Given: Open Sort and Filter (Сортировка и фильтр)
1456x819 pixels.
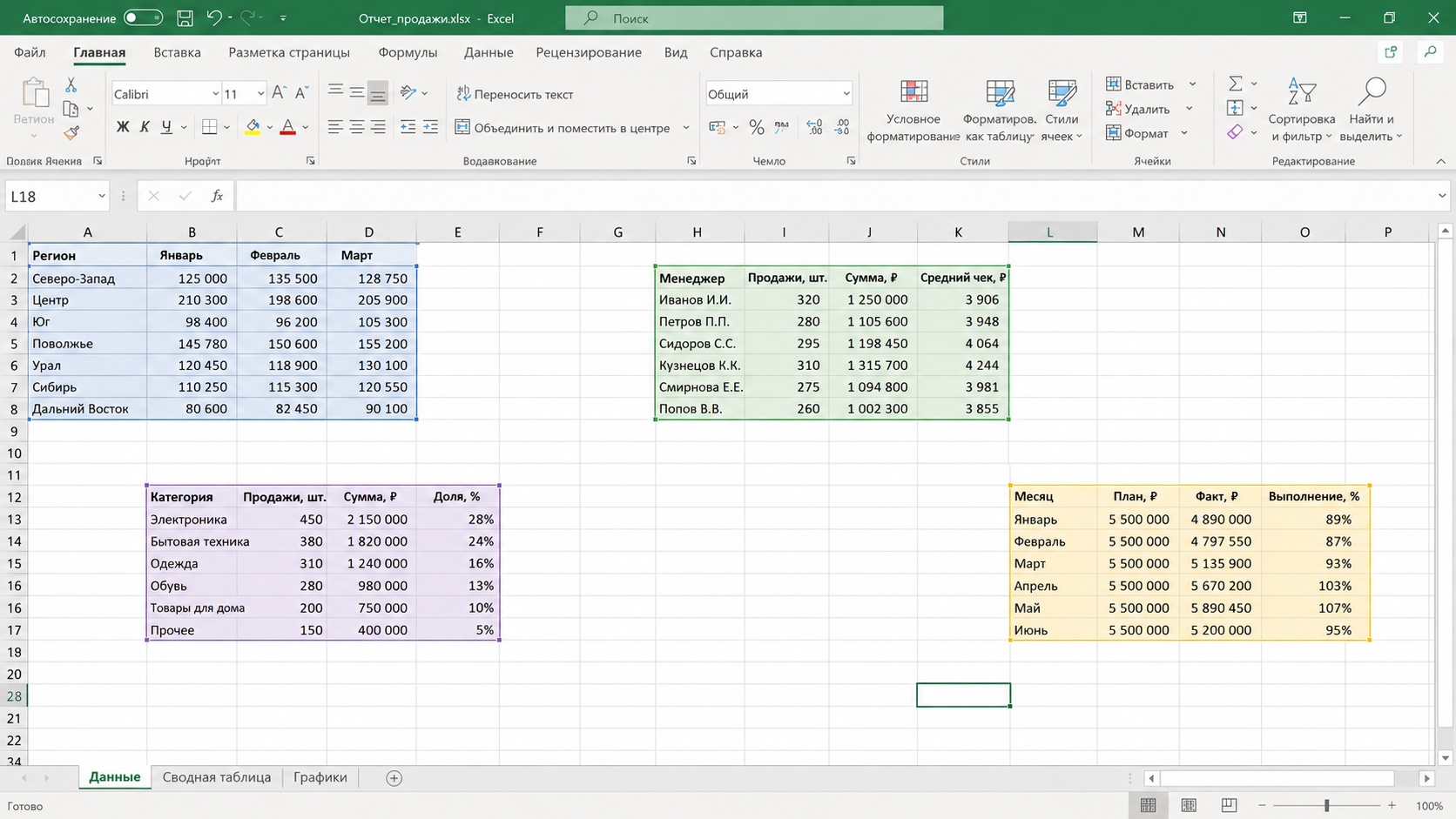Looking at the screenshot, I should (1301, 111).
